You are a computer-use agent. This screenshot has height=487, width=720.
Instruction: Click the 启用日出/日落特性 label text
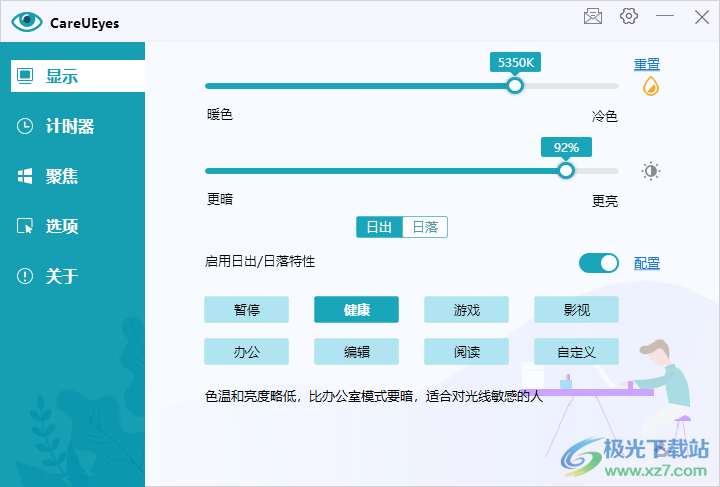260,262
